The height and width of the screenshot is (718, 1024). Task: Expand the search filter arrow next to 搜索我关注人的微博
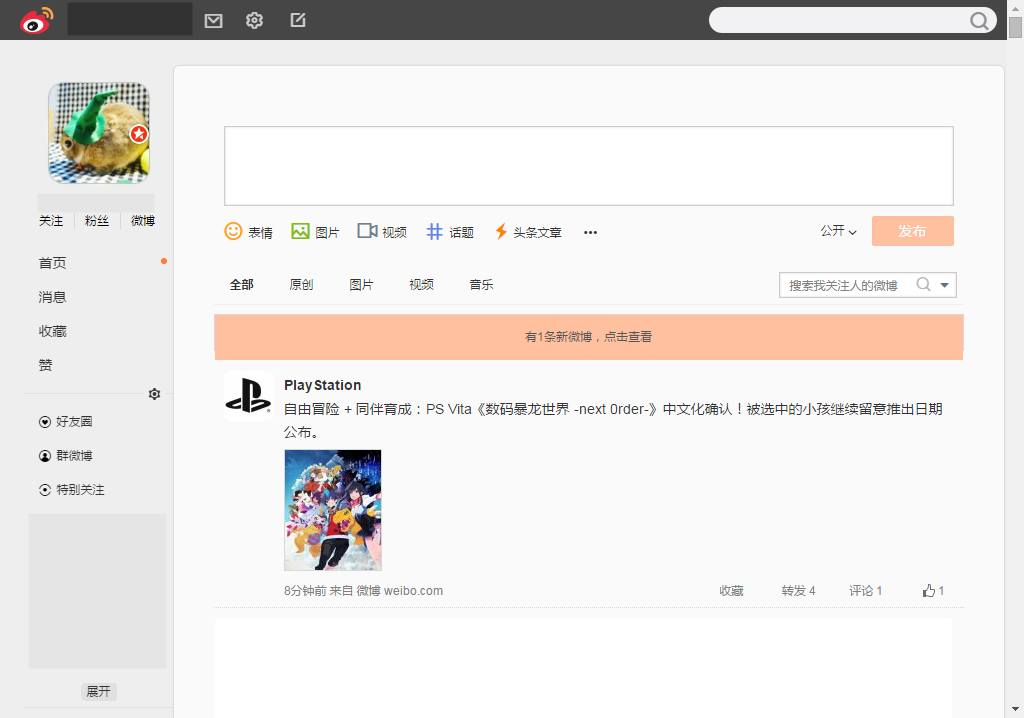944,284
